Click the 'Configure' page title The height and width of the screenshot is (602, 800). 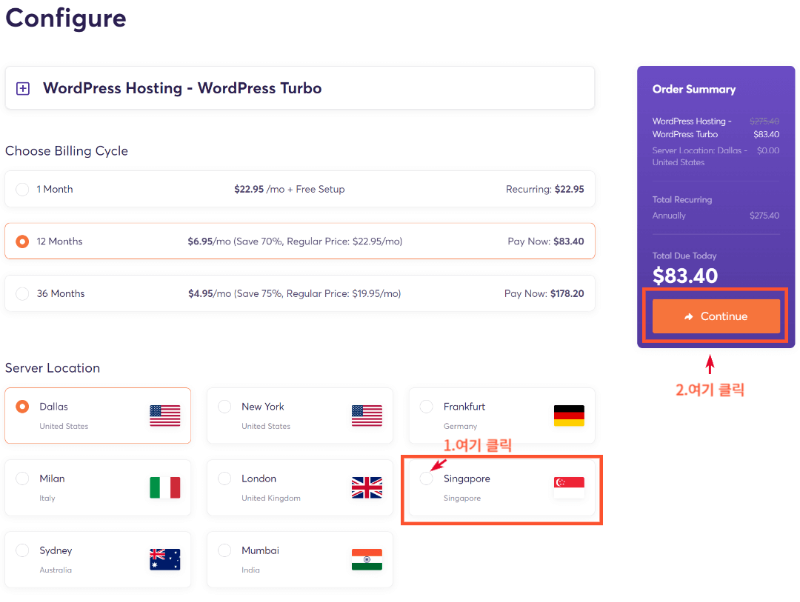click(x=66, y=18)
